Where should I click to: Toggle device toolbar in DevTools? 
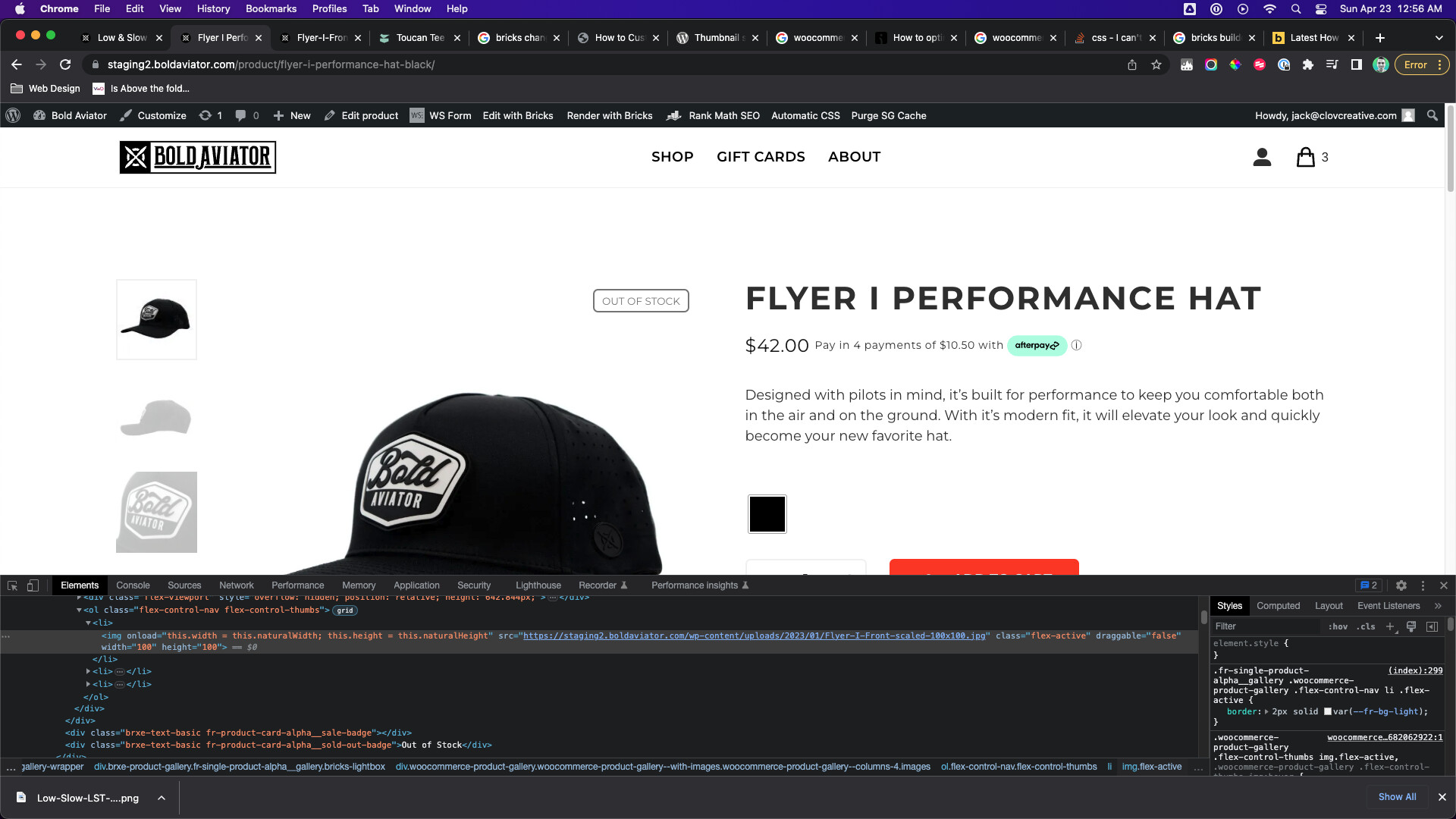[32, 585]
